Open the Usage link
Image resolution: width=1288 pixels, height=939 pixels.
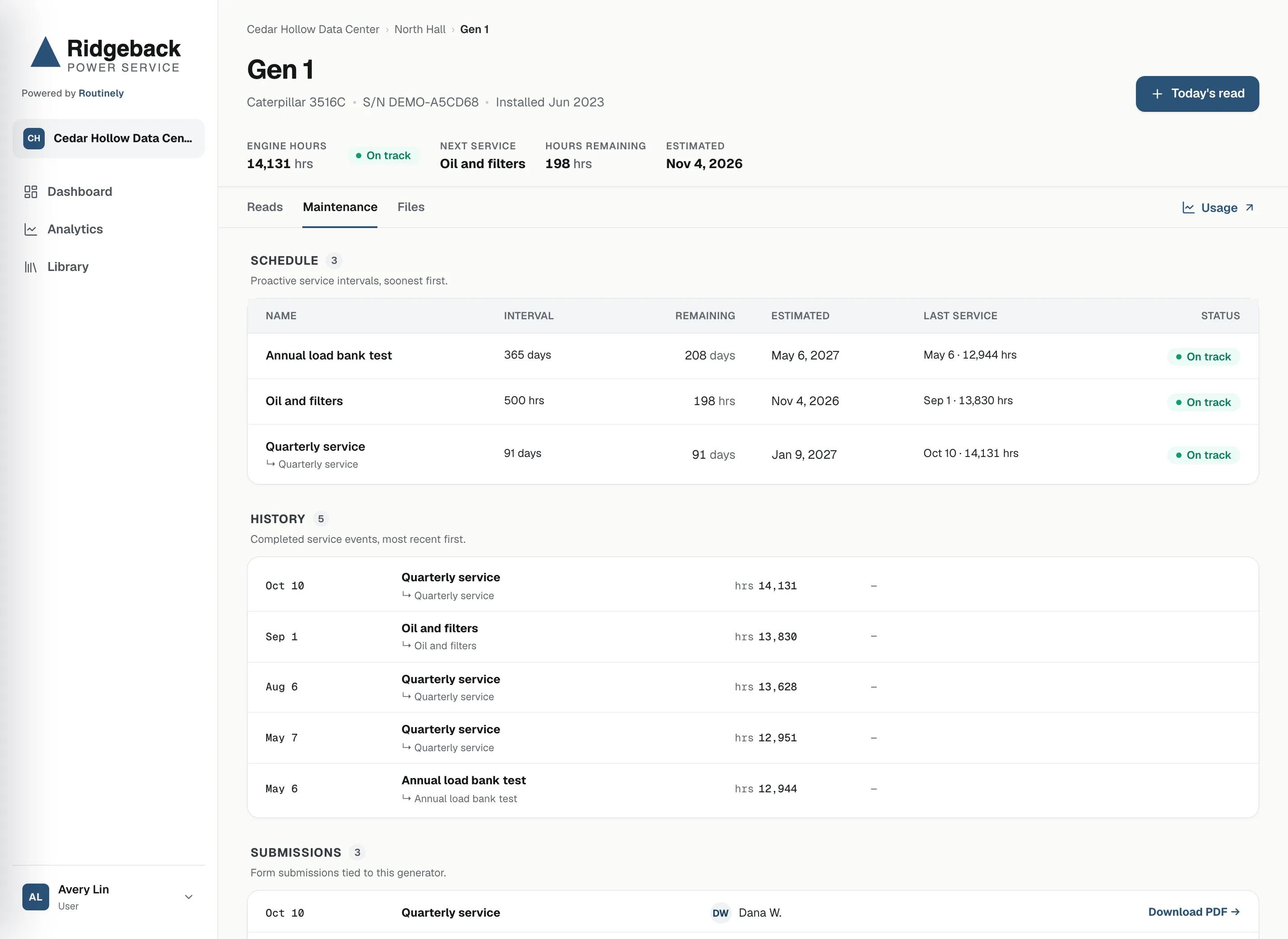(x=1217, y=207)
